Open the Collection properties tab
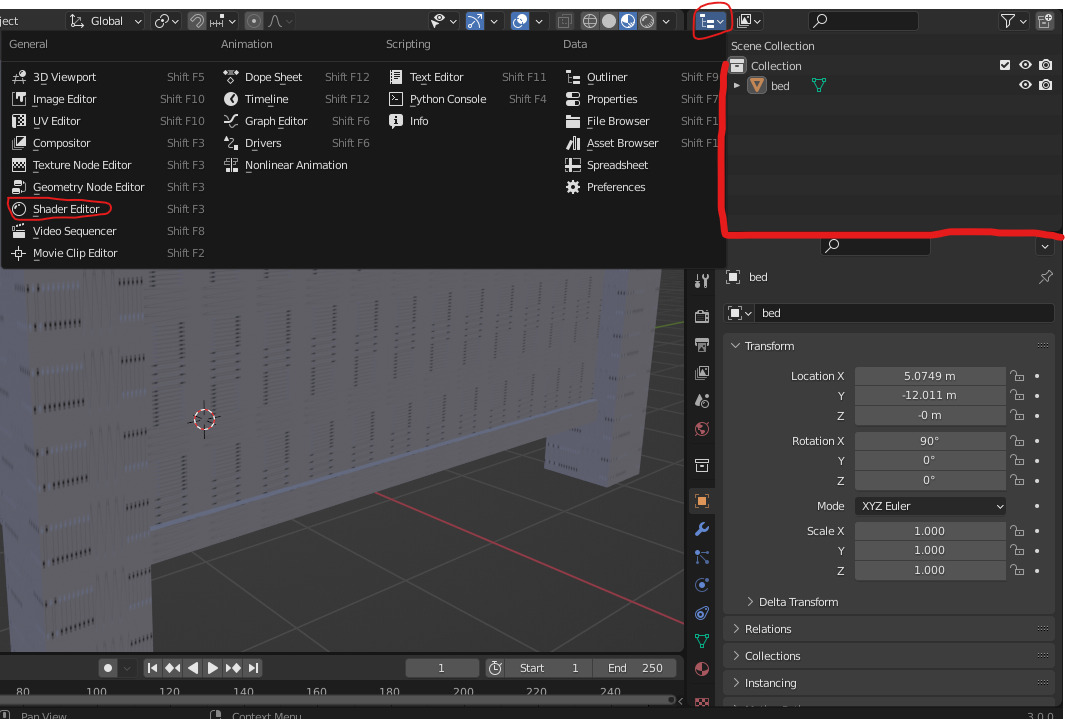1065x719 pixels. tap(702, 466)
